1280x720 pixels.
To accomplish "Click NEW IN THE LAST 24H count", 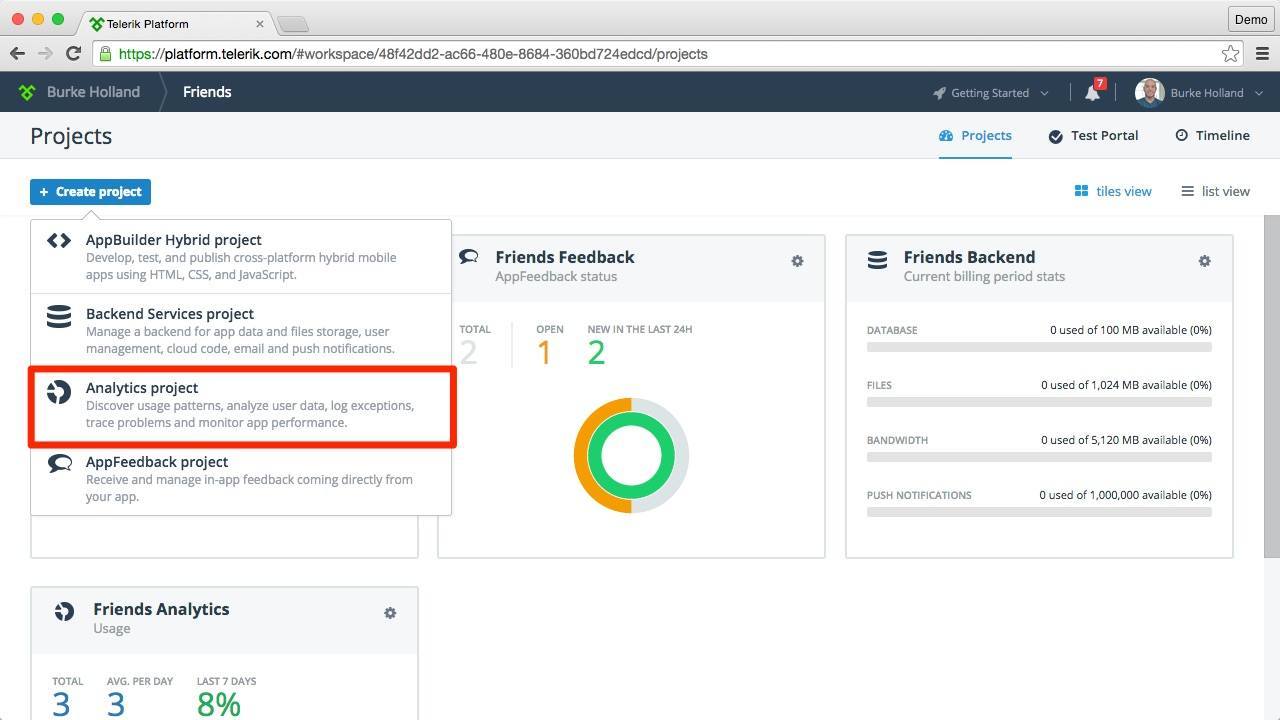I will pos(596,352).
